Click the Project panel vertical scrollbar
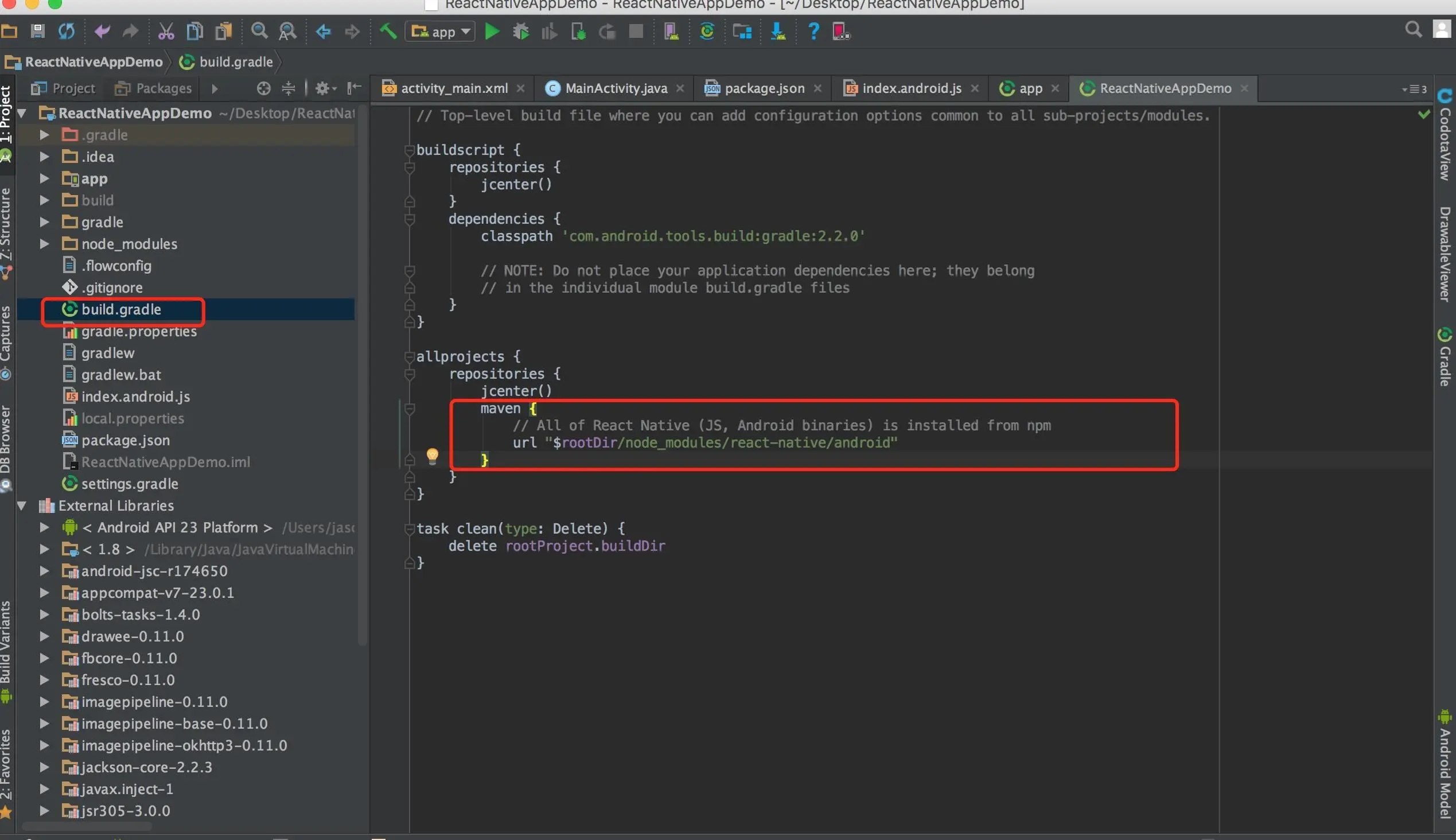The height and width of the screenshot is (840, 1456). 362,375
